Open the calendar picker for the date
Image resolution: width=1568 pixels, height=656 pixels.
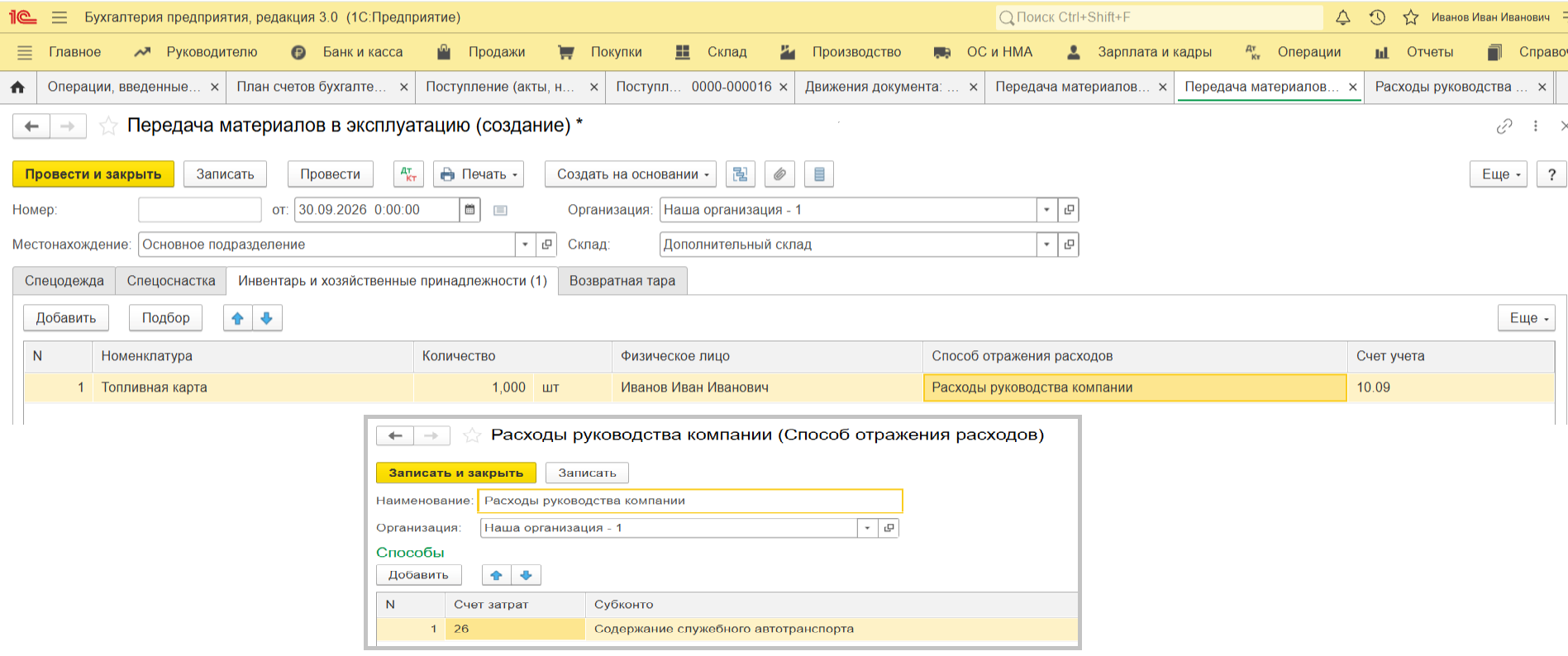click(469, 210)
